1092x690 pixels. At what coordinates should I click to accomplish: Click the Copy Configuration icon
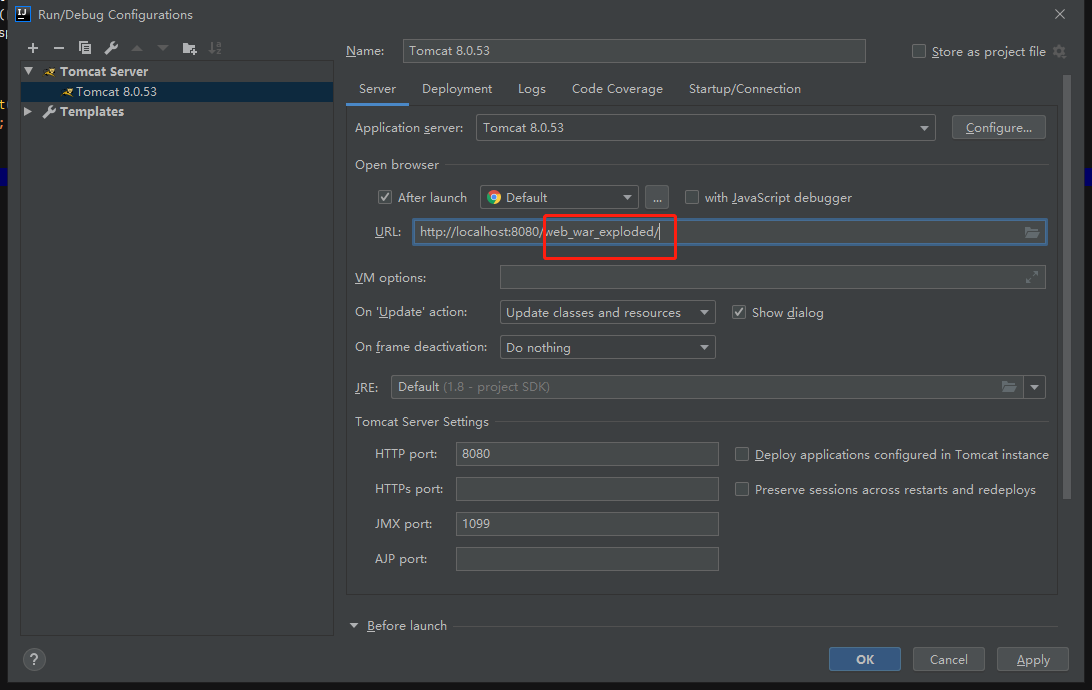(x=85, y=48)
